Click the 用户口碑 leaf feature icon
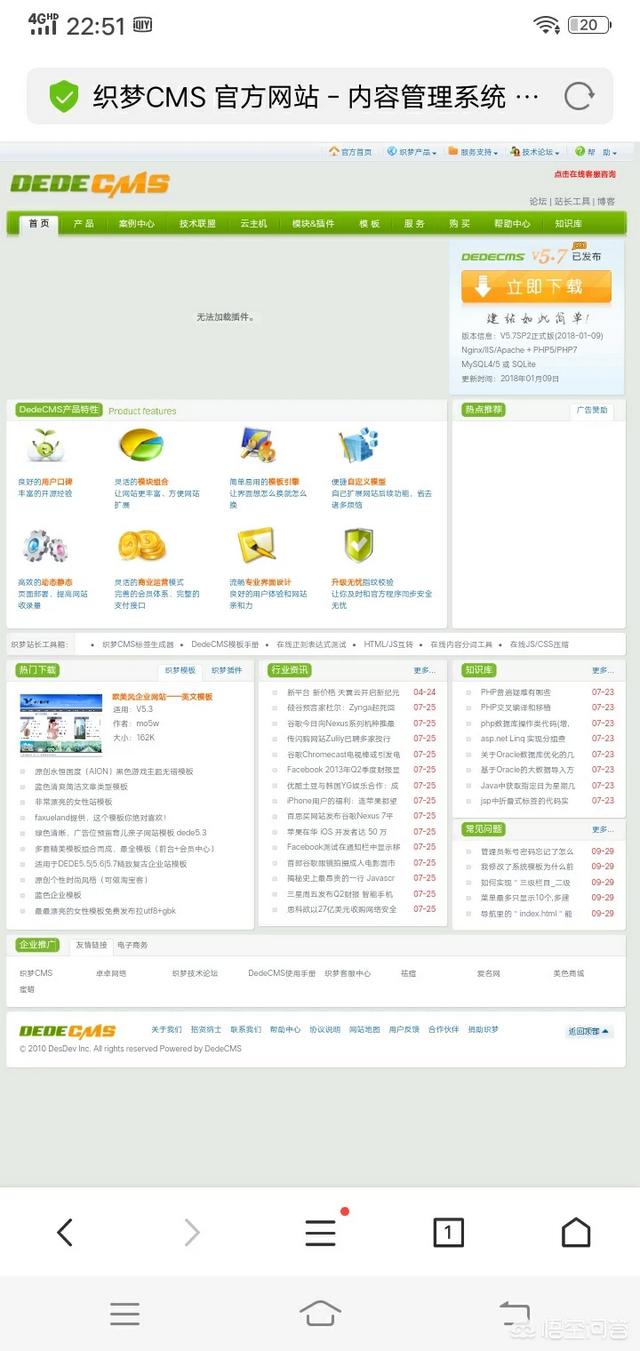 tap(45, 445)
